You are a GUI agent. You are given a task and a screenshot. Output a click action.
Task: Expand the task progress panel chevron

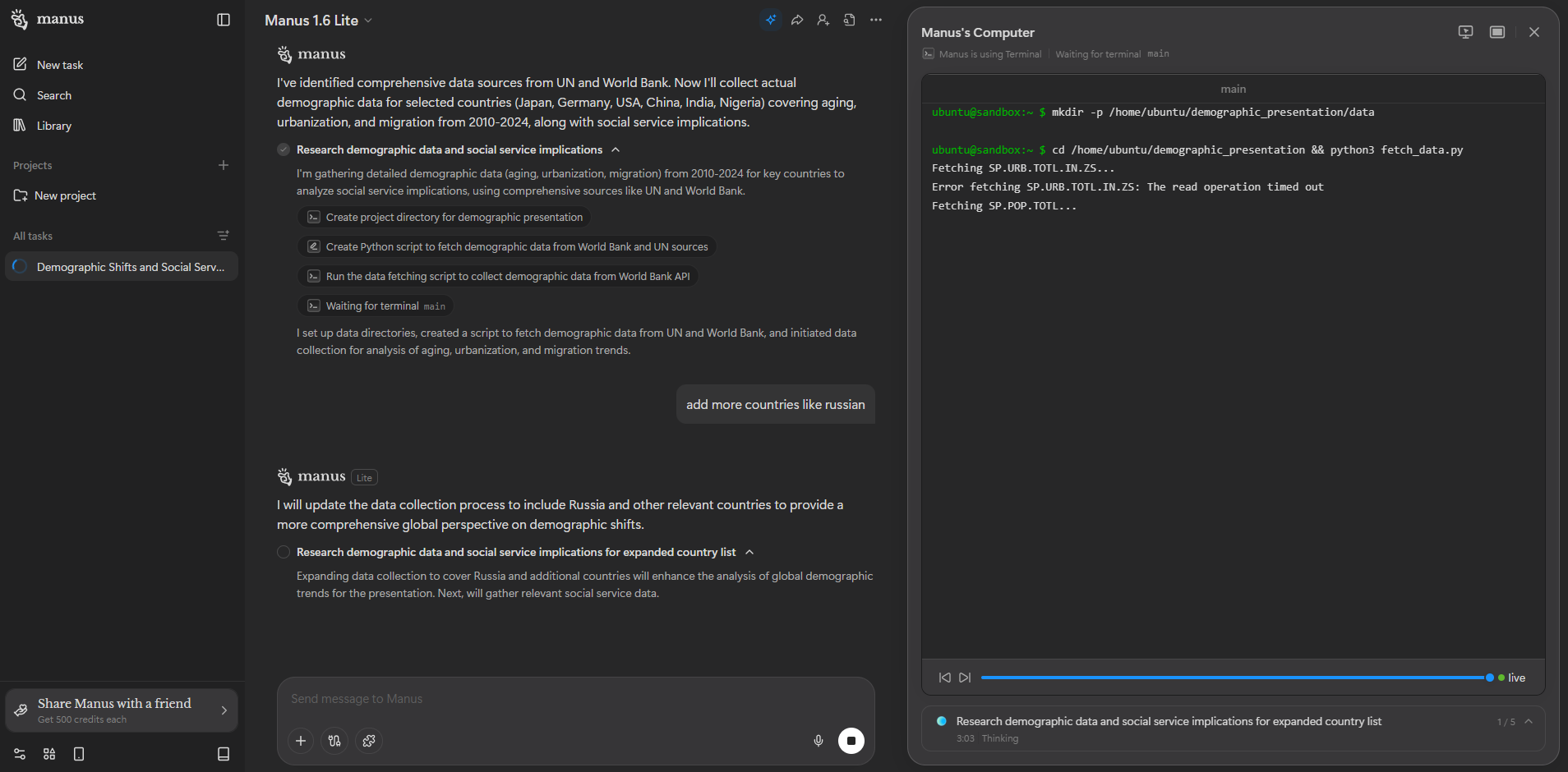pyautogui.click(x=1529, y=721)
